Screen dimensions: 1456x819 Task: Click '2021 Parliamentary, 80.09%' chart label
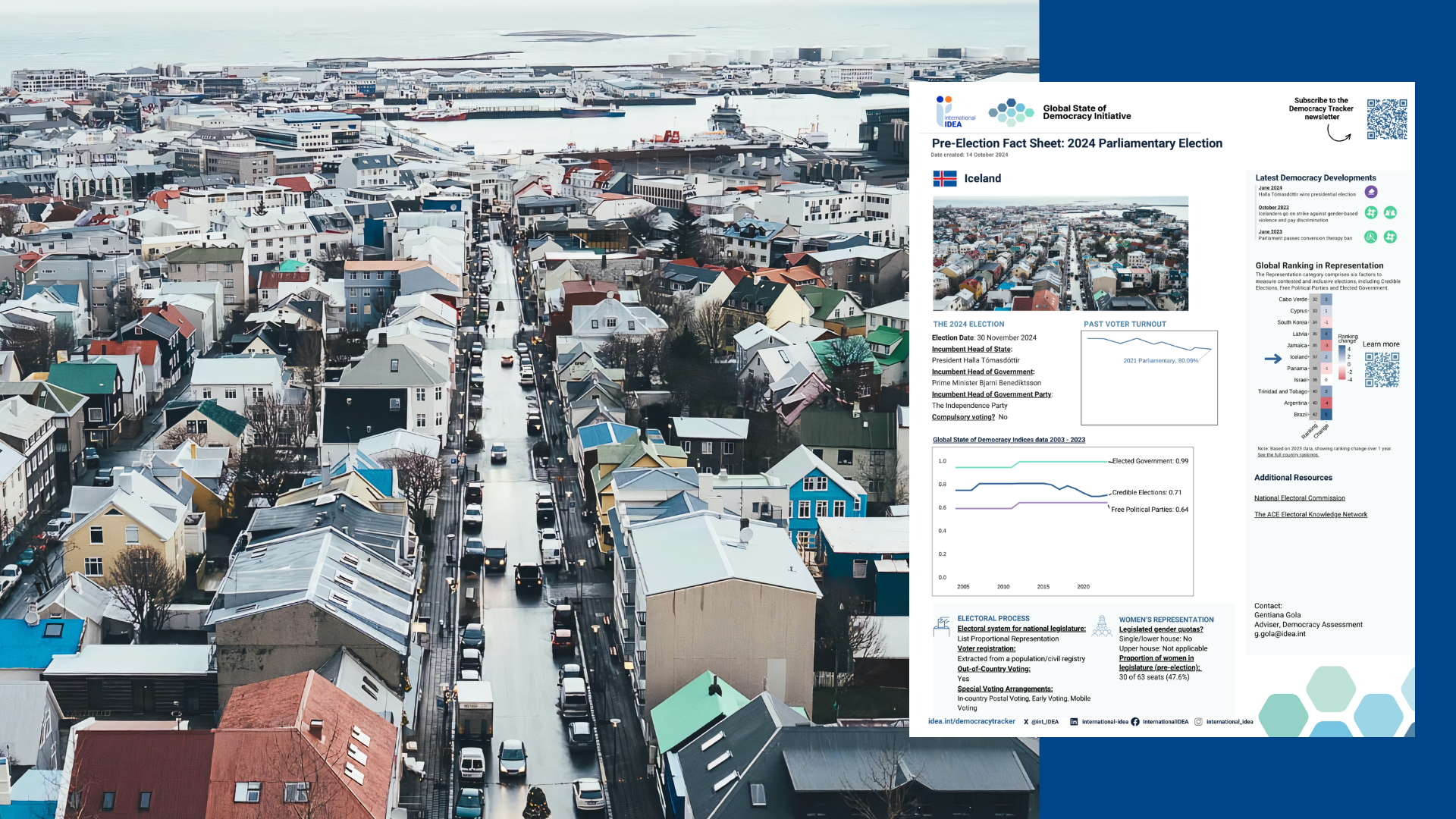[1160, 361]
